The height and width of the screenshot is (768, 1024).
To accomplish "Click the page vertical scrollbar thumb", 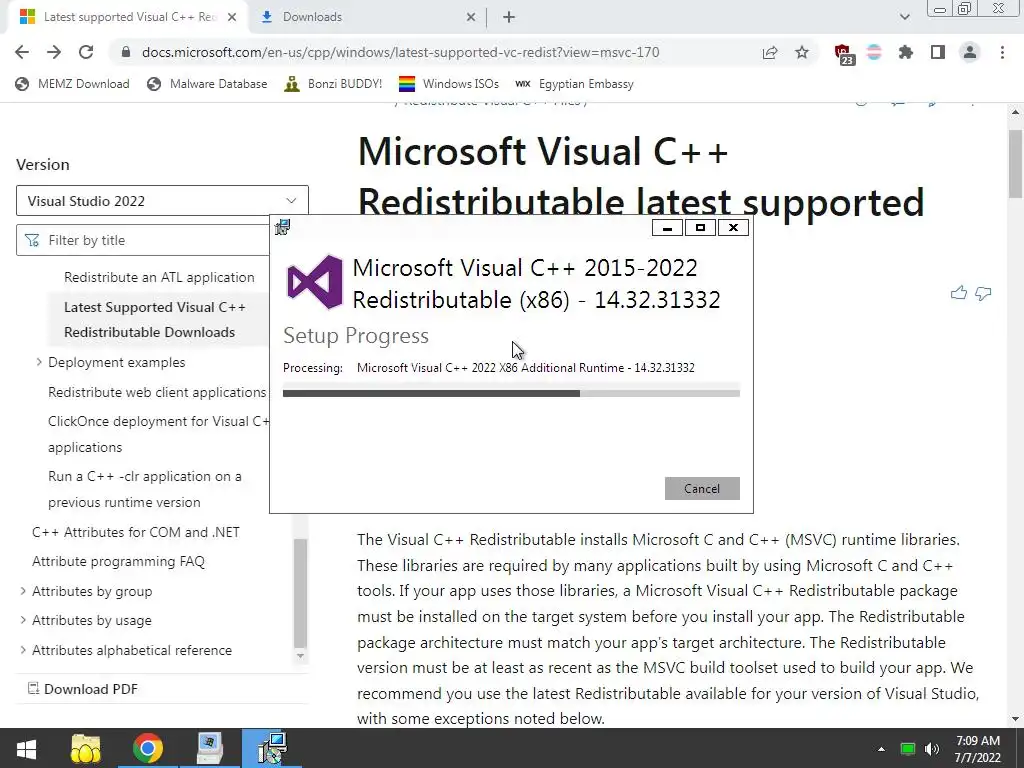I will click(1015, 163).
